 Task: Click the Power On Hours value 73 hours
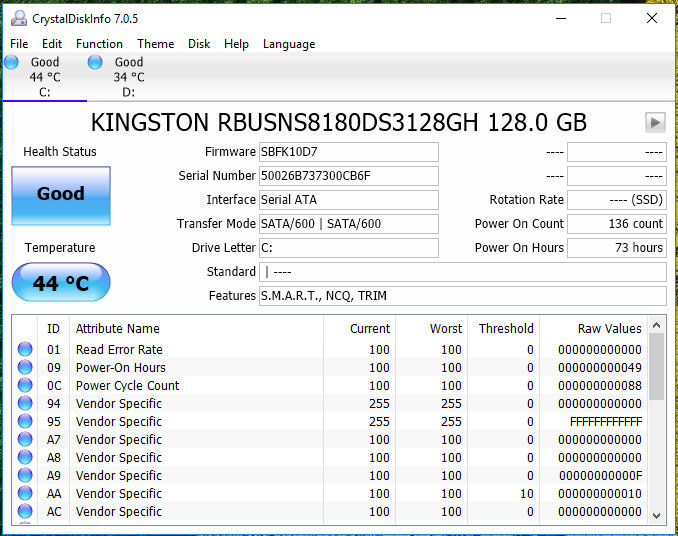[x=617, y=248]
